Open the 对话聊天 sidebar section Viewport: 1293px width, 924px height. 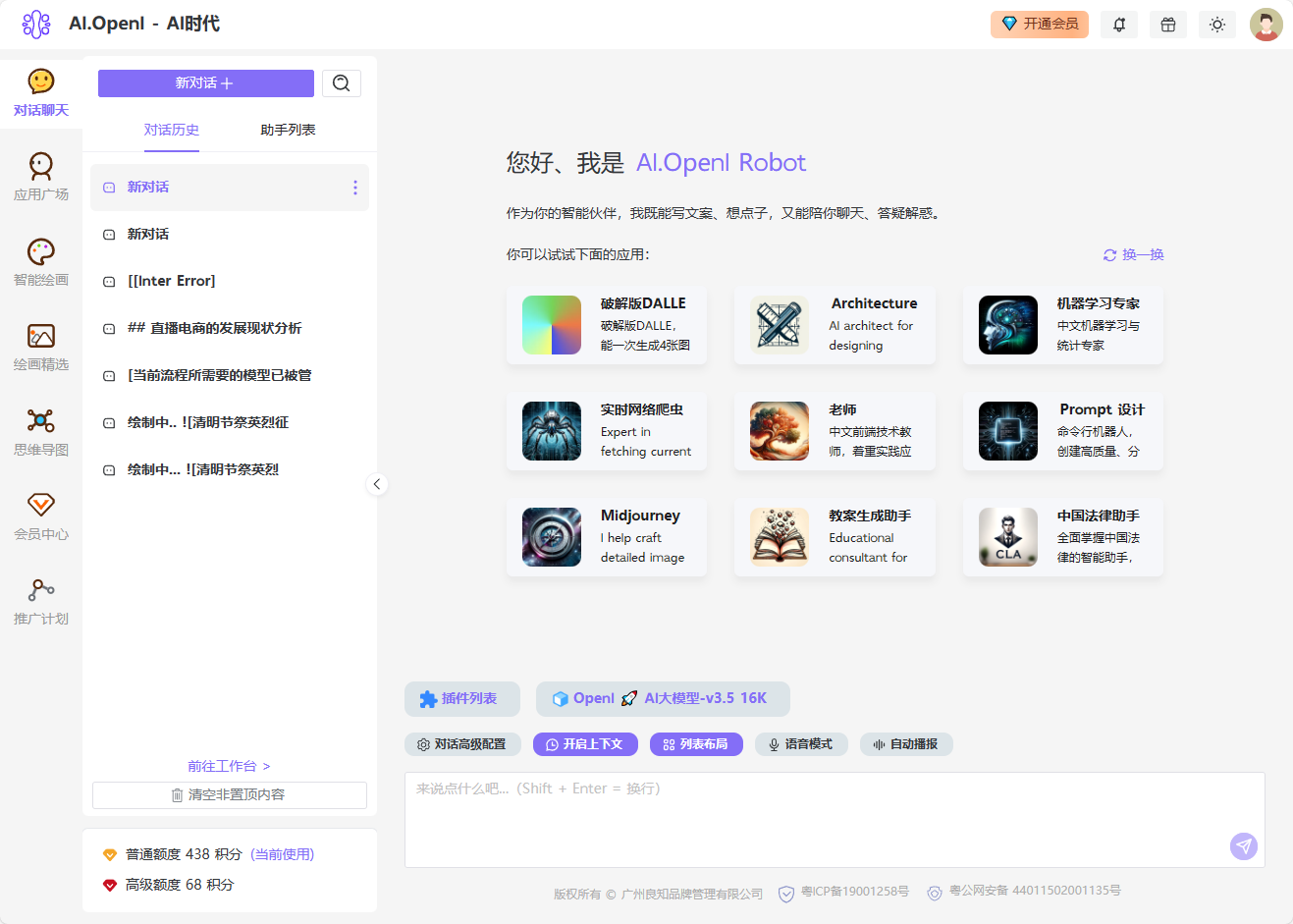pos(41,93)
